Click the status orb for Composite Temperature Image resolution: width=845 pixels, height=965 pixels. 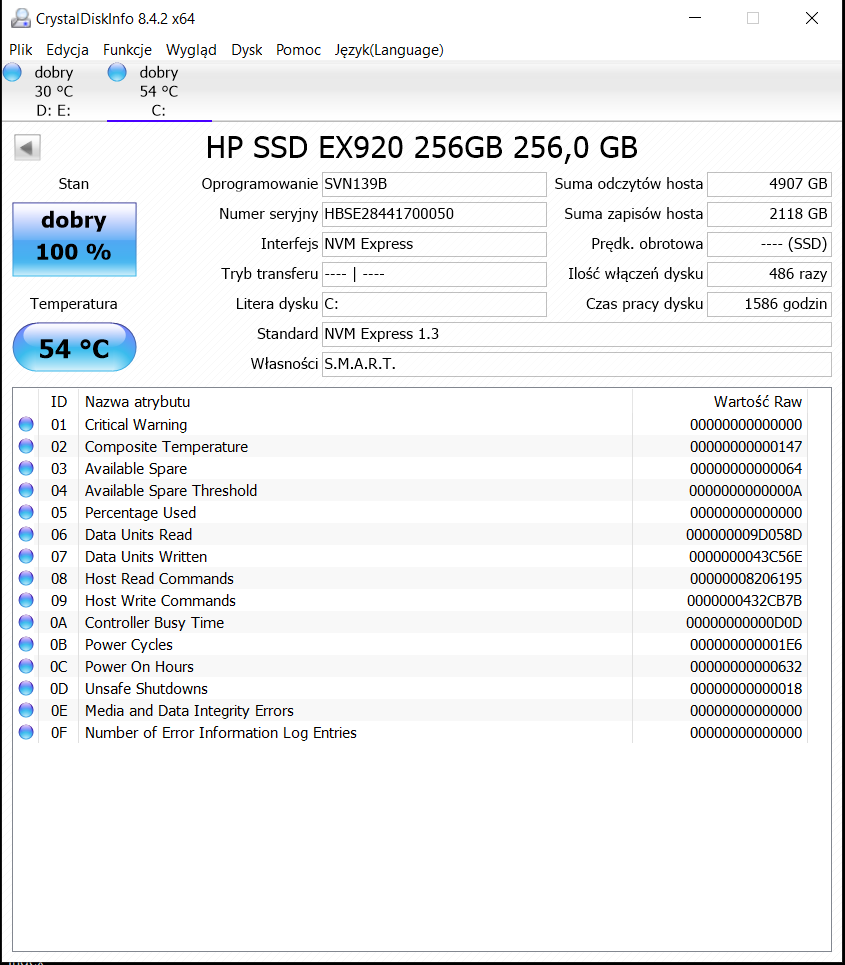click(x=26, y=446)
